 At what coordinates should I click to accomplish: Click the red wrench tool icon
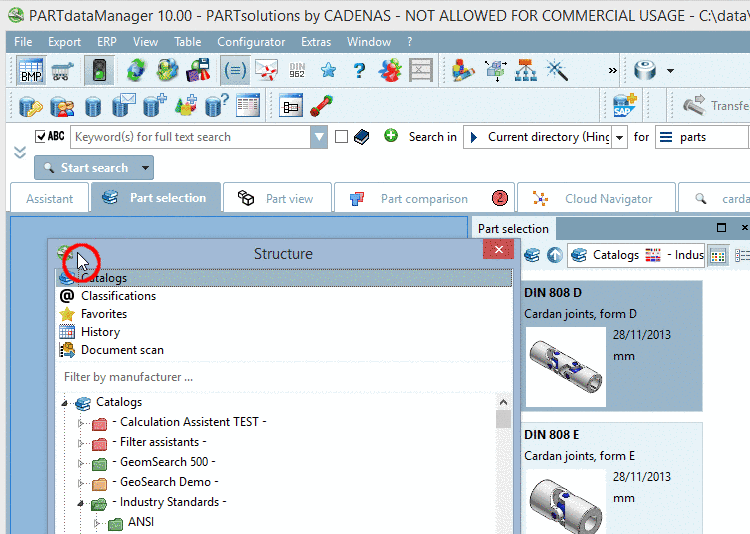point(321,106)
